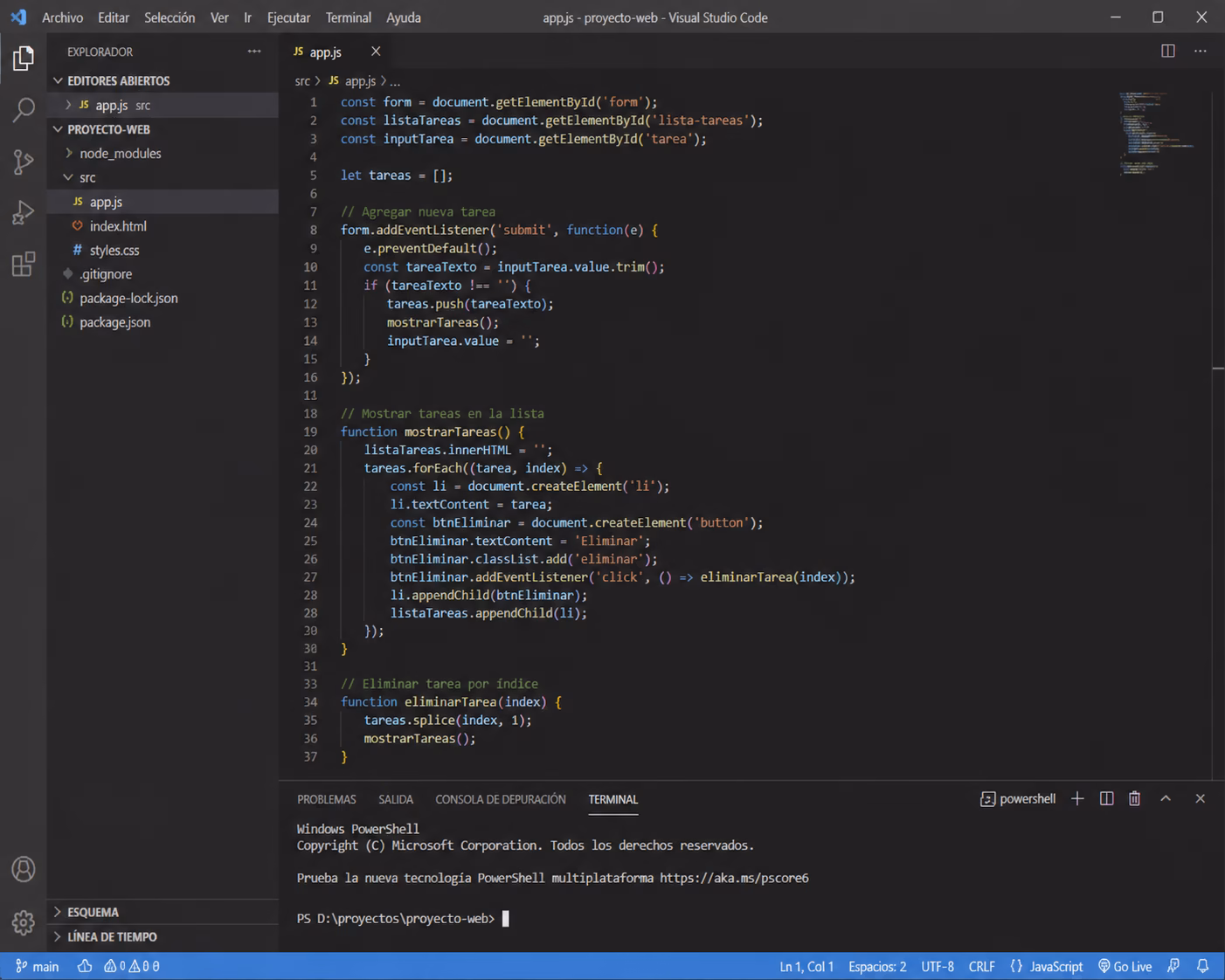Change indentation via Espacios: 2

(x=877, y=966)
